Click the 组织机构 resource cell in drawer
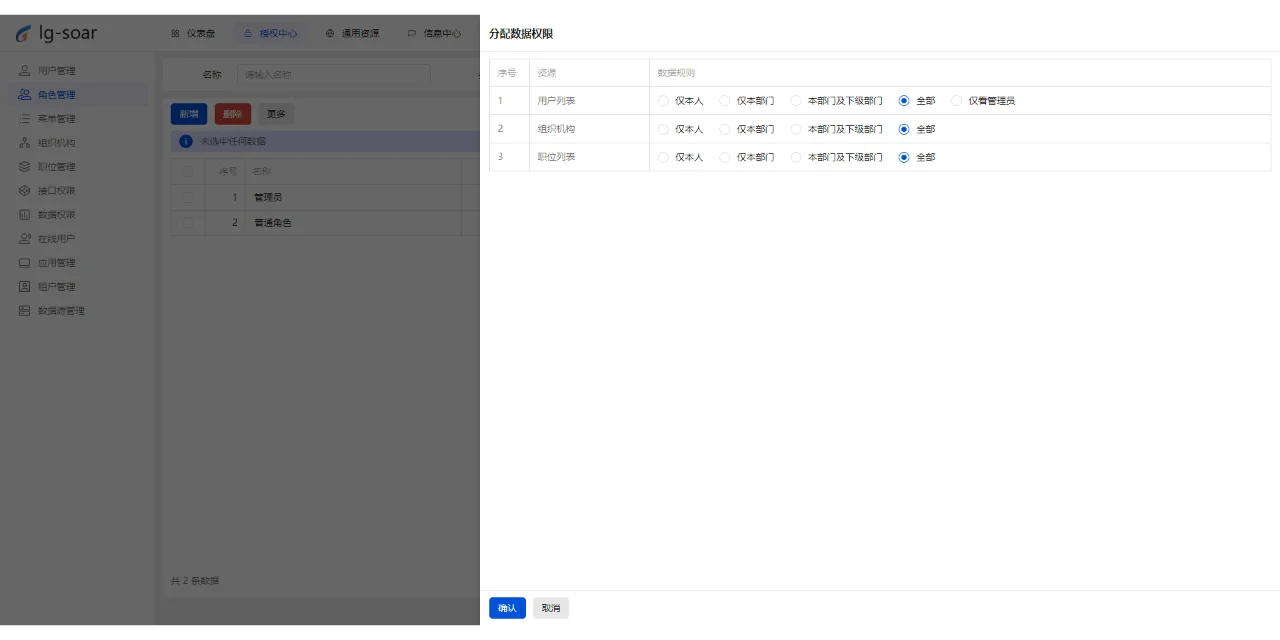The height and width of the screenshot is (640, 1280). pyautogui.click(x=589, y=129)
